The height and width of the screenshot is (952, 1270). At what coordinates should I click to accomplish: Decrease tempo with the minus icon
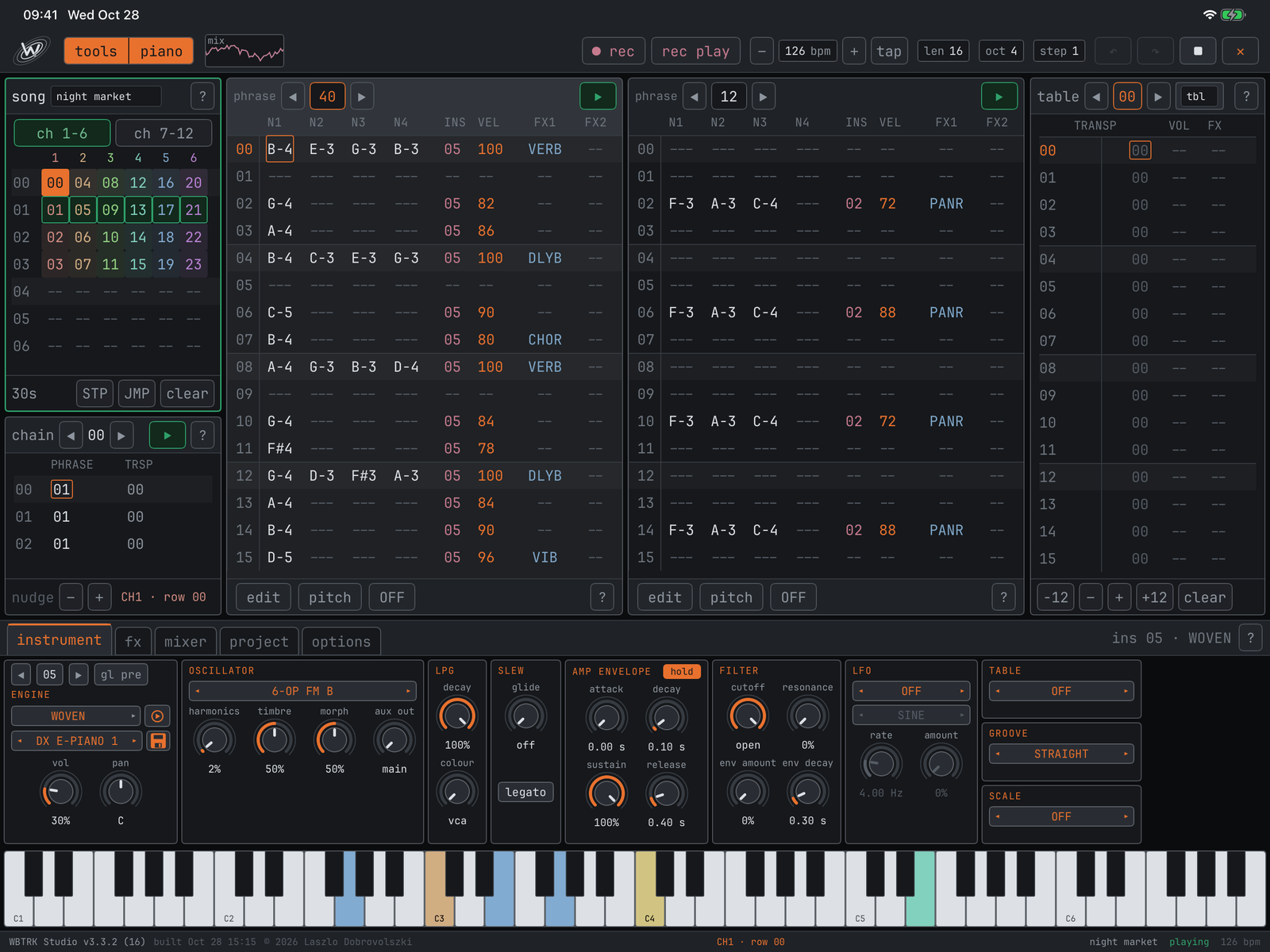(761, 51)
